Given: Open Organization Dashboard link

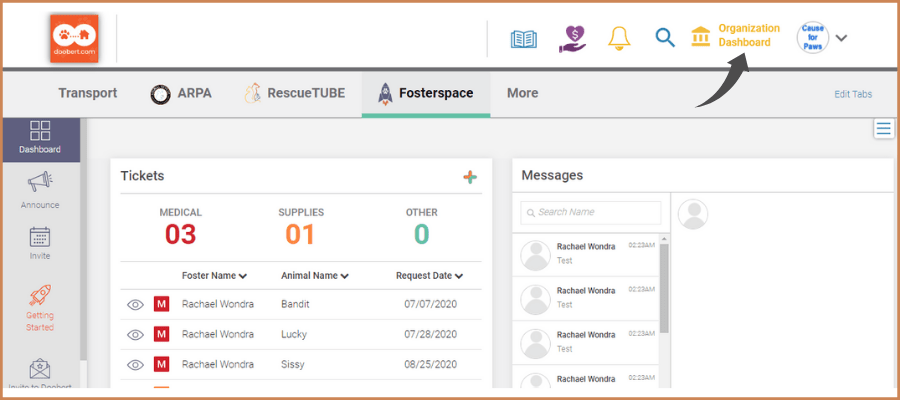Looking at the screenshot, I should [x=749, y=35].
